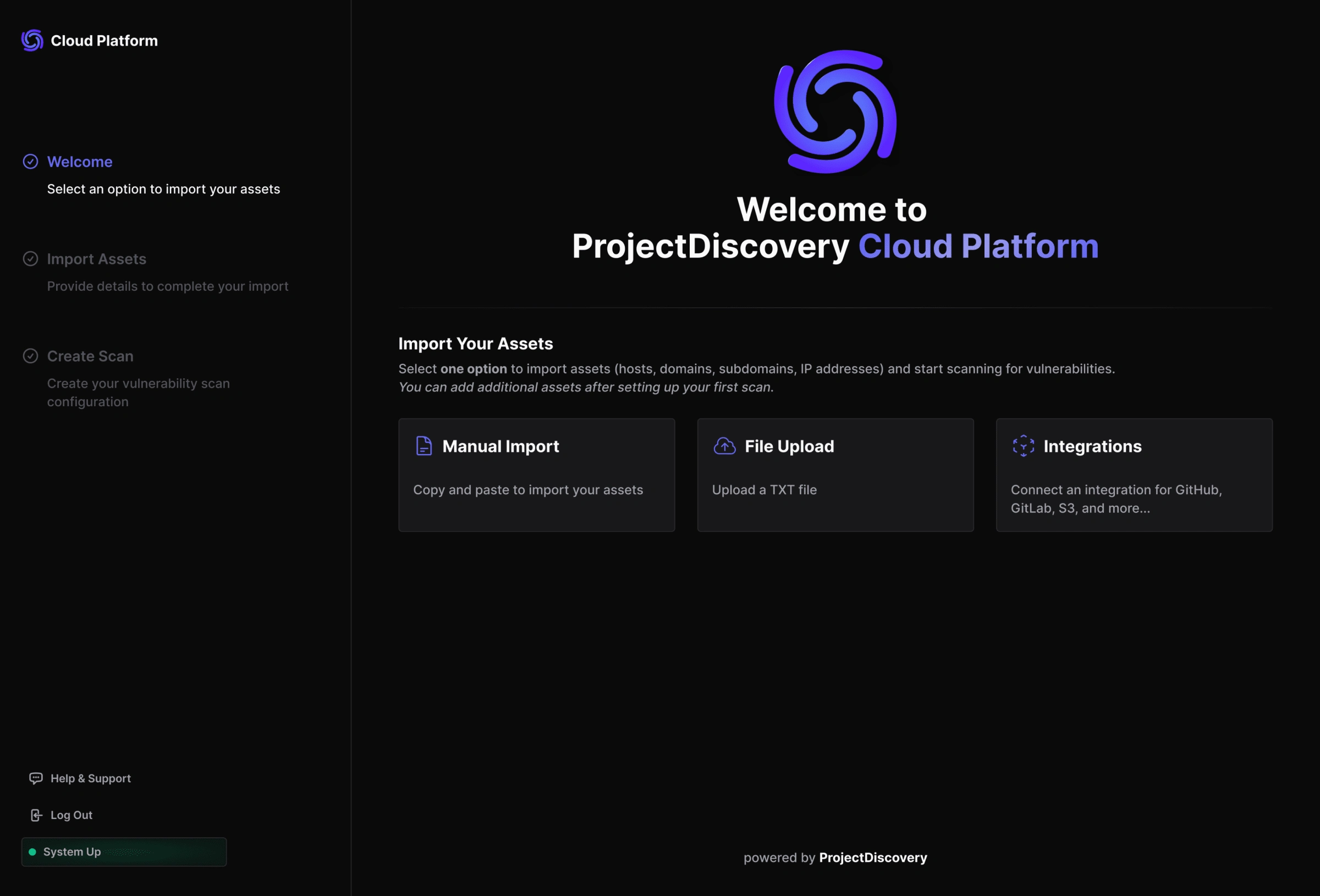Click the Import Assets step check-circle icon
Screen dimensions: 1320x896
point(31,259)
